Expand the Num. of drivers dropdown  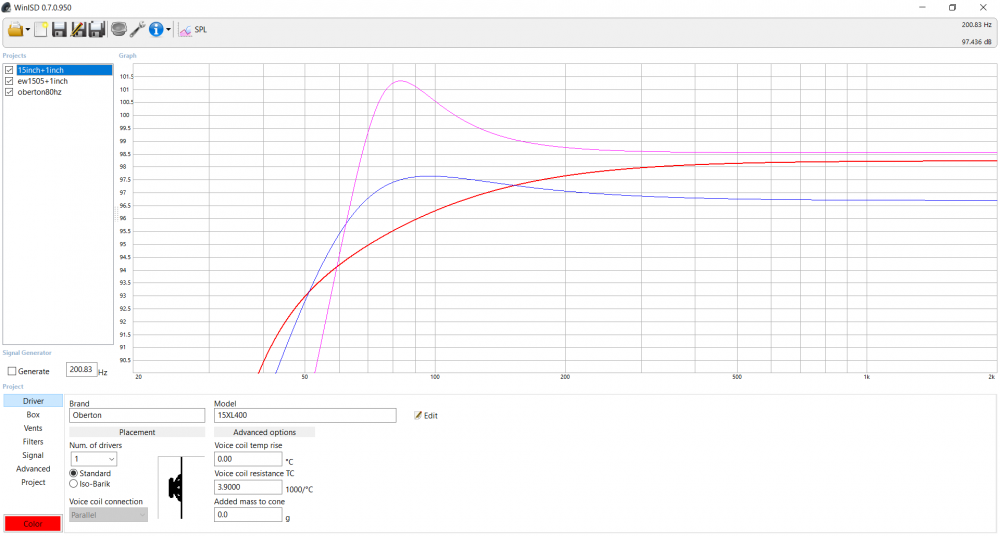coord(94,459)
